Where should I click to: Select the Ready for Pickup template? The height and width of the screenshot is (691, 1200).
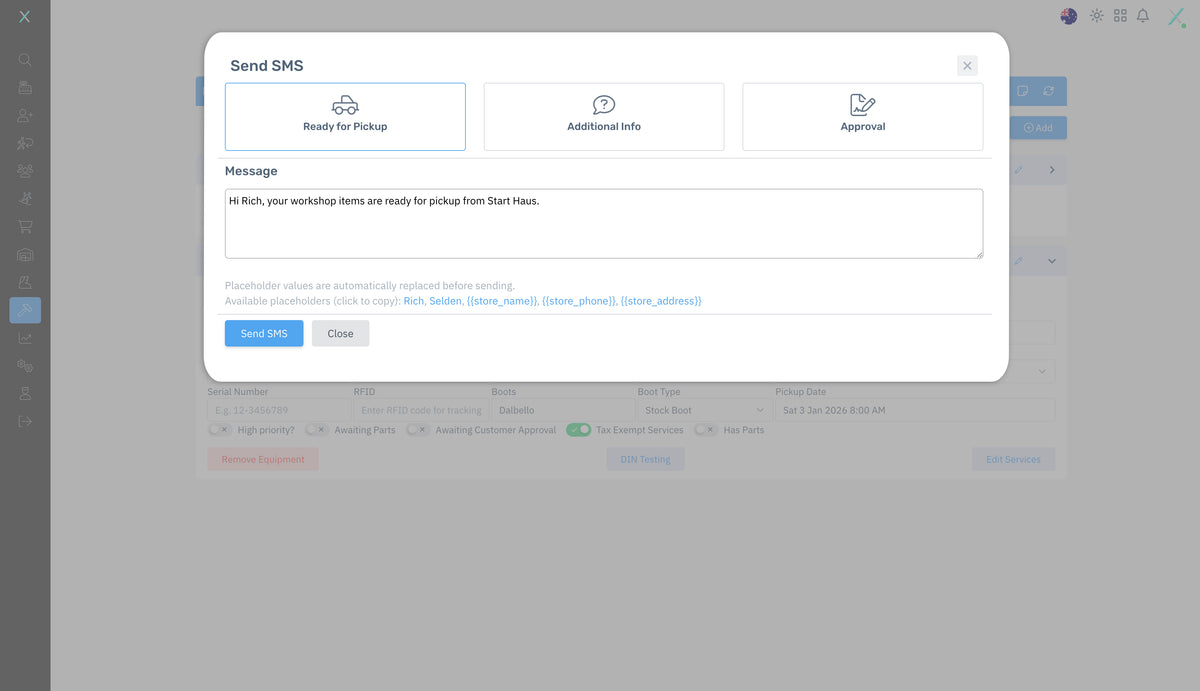click(x=345, y=116)
